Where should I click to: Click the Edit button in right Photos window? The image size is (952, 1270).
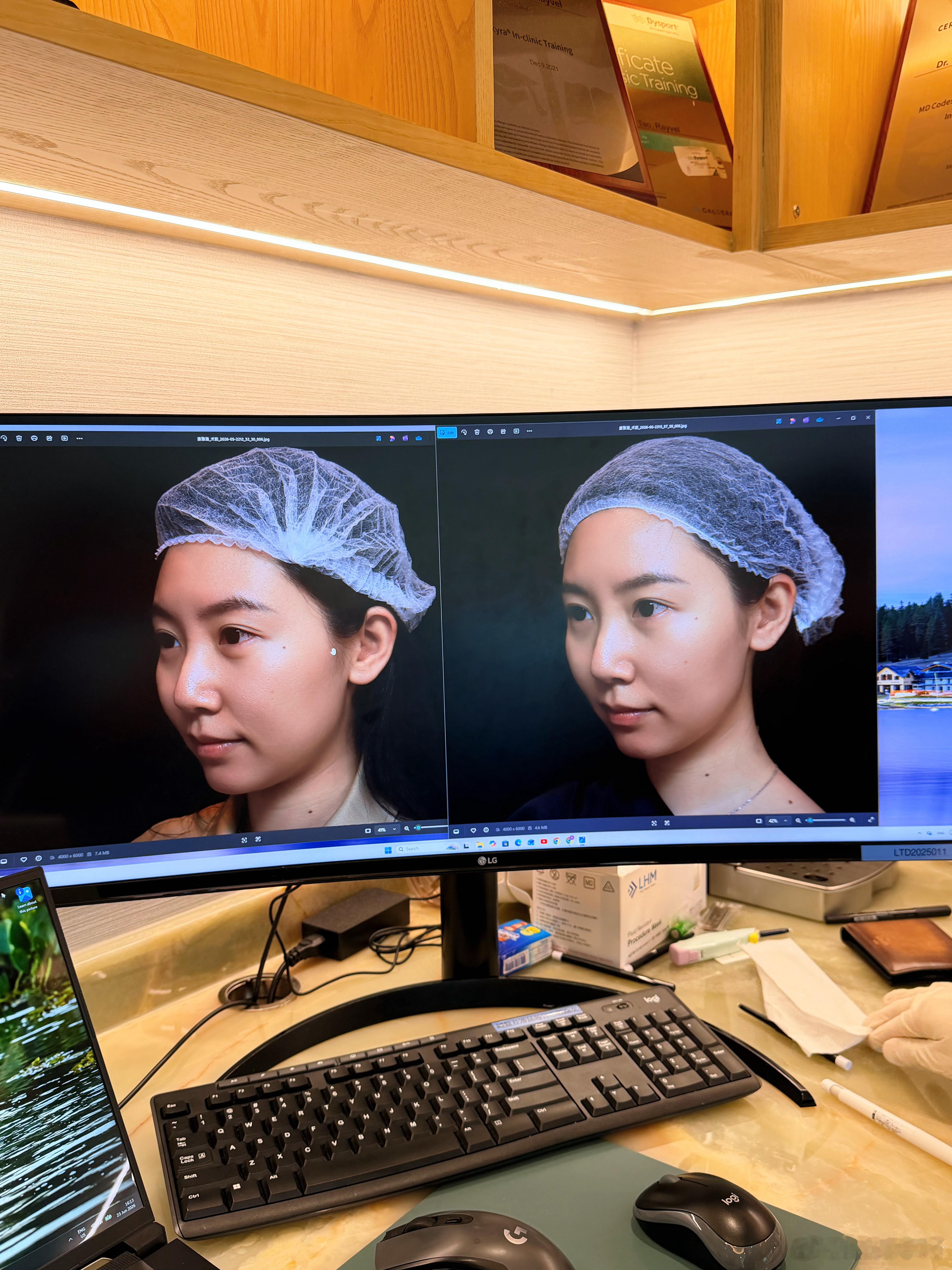click(447, 432)
